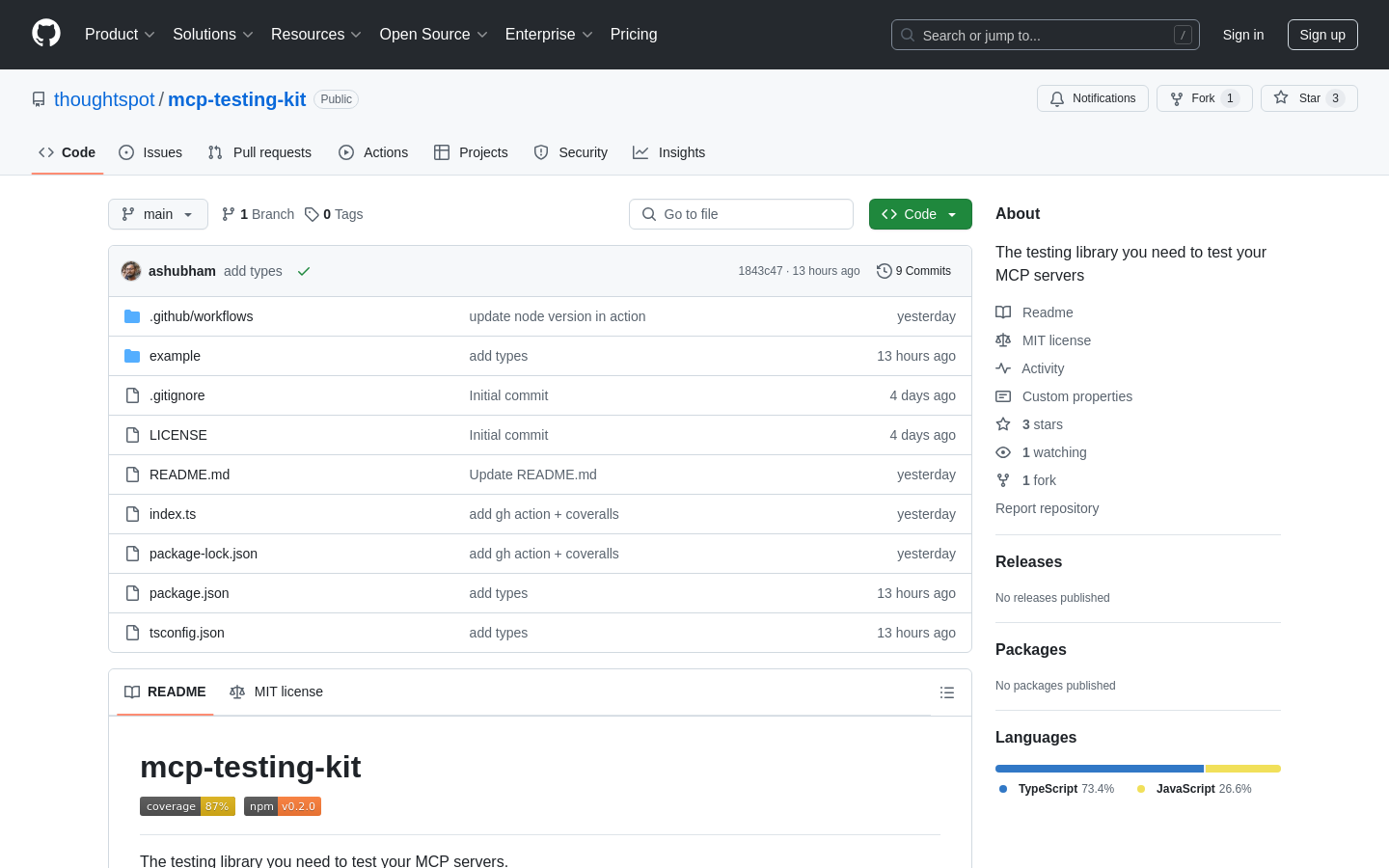This screenshot has width=1389, height=868.
Task: Switch to the Pull requests tab
Action: click(259, 152)
